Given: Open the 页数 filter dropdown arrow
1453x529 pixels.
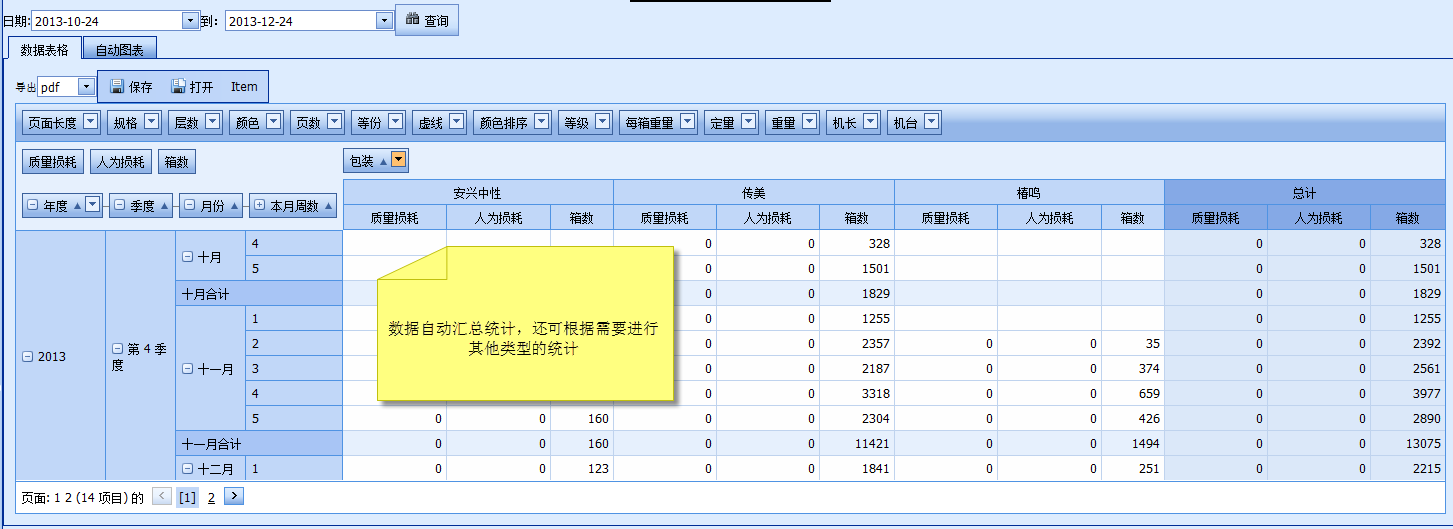Looking at the screenshot, I should tap(334, 122).
